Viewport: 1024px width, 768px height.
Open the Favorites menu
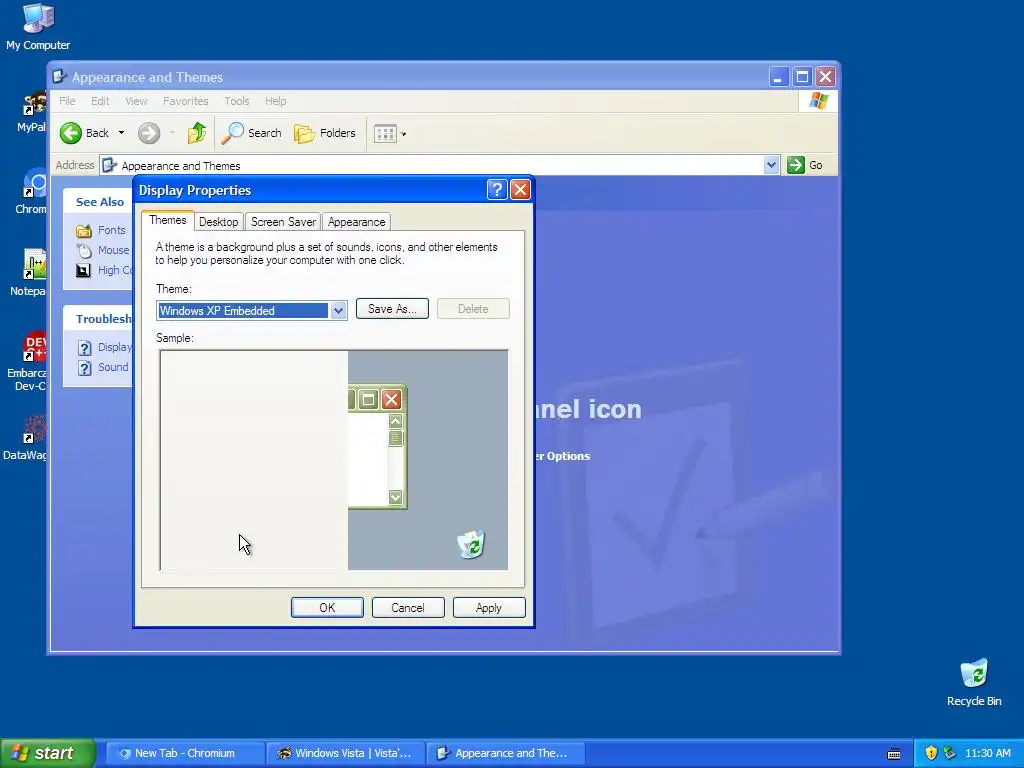(185, 101)
